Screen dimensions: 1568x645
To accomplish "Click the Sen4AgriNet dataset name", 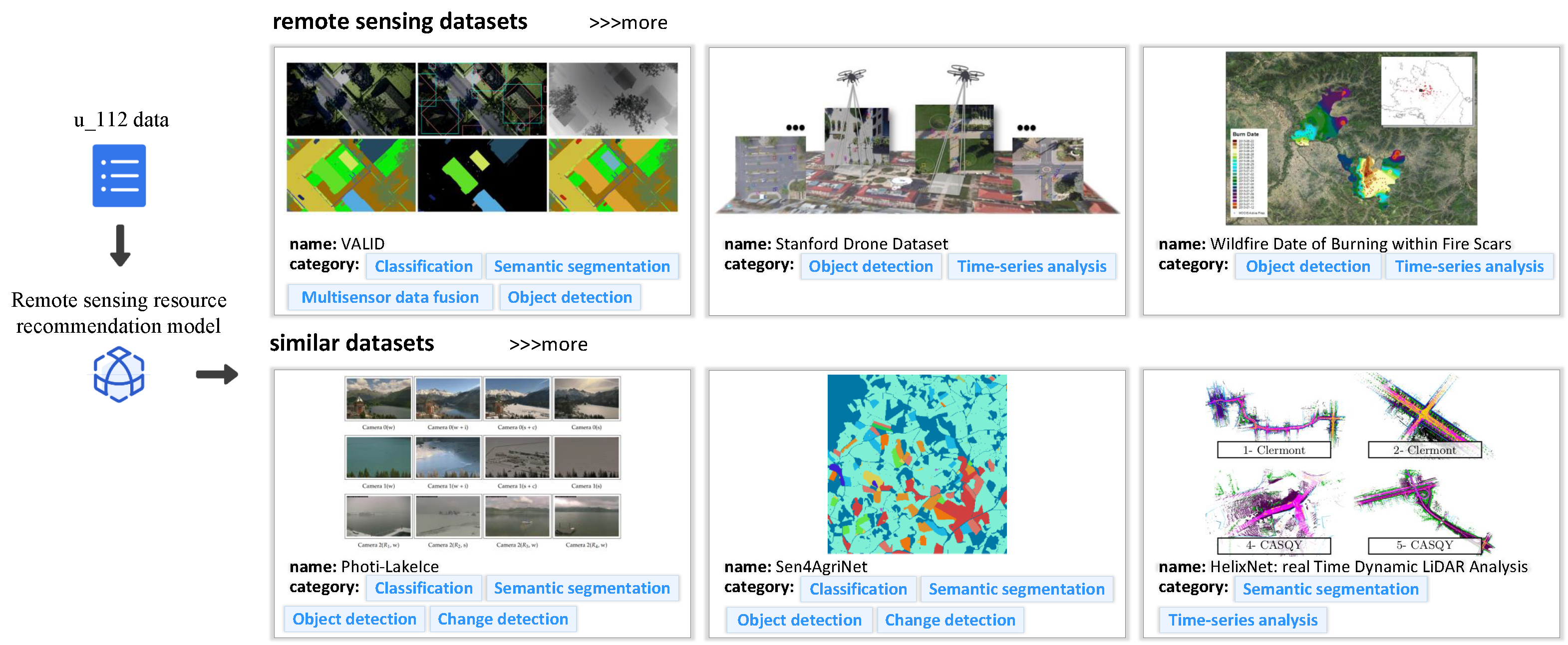I will (x=821, y=567).
